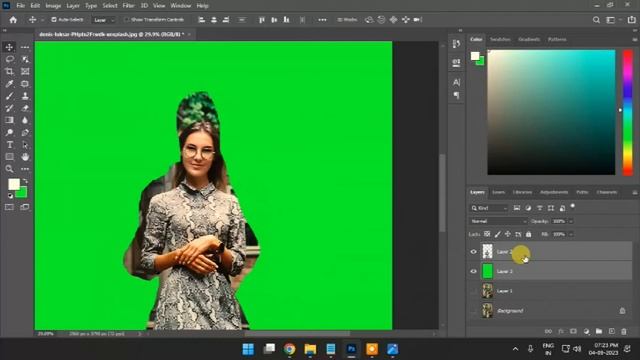Image resolution: width=640 pixels, height=360 pixels.
Task: Toggle the layer filtering switch
Action: 573,207
